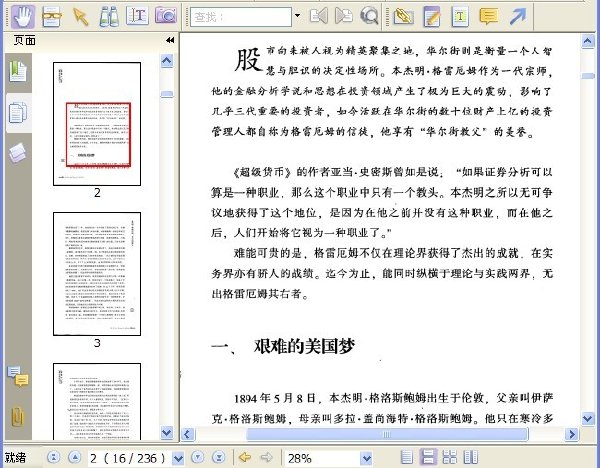The width and height of the screenshot is (600, 468).
Task: Select the typewriter text tool
Action: [460, 17]
